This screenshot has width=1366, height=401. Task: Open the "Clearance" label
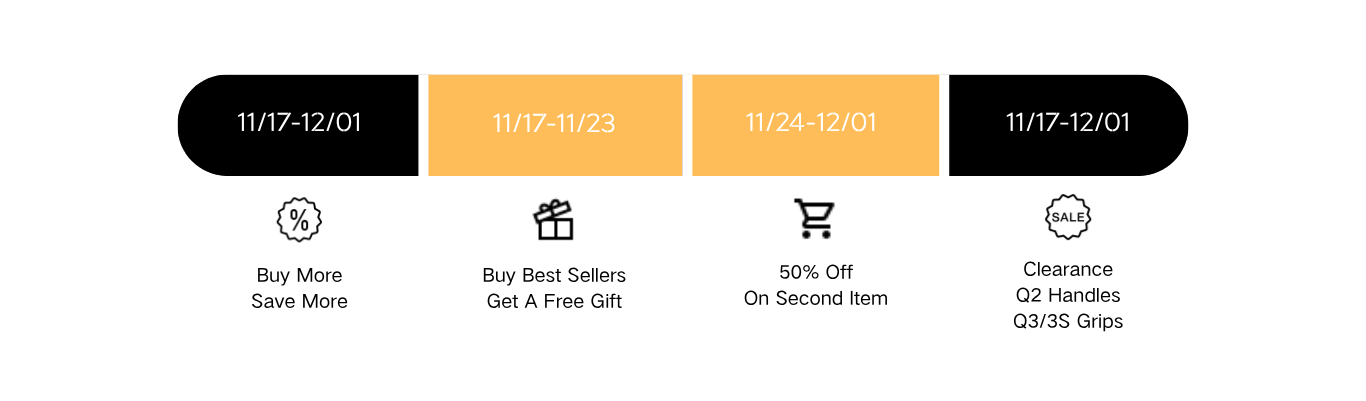(1068, 269)
